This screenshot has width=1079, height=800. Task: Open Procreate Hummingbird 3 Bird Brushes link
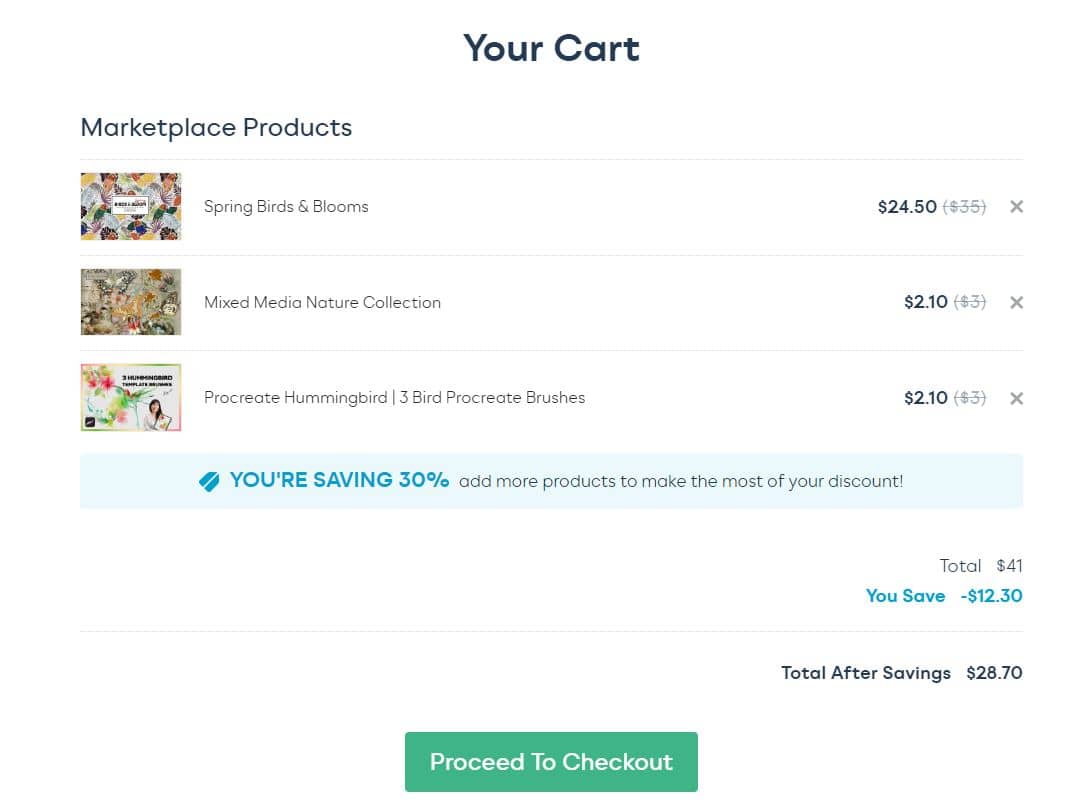tap(394, 398)
